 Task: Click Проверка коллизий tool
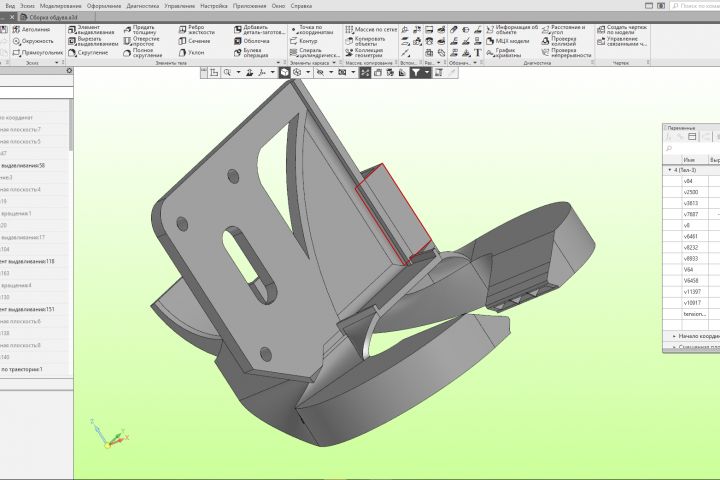pos(558,41)
